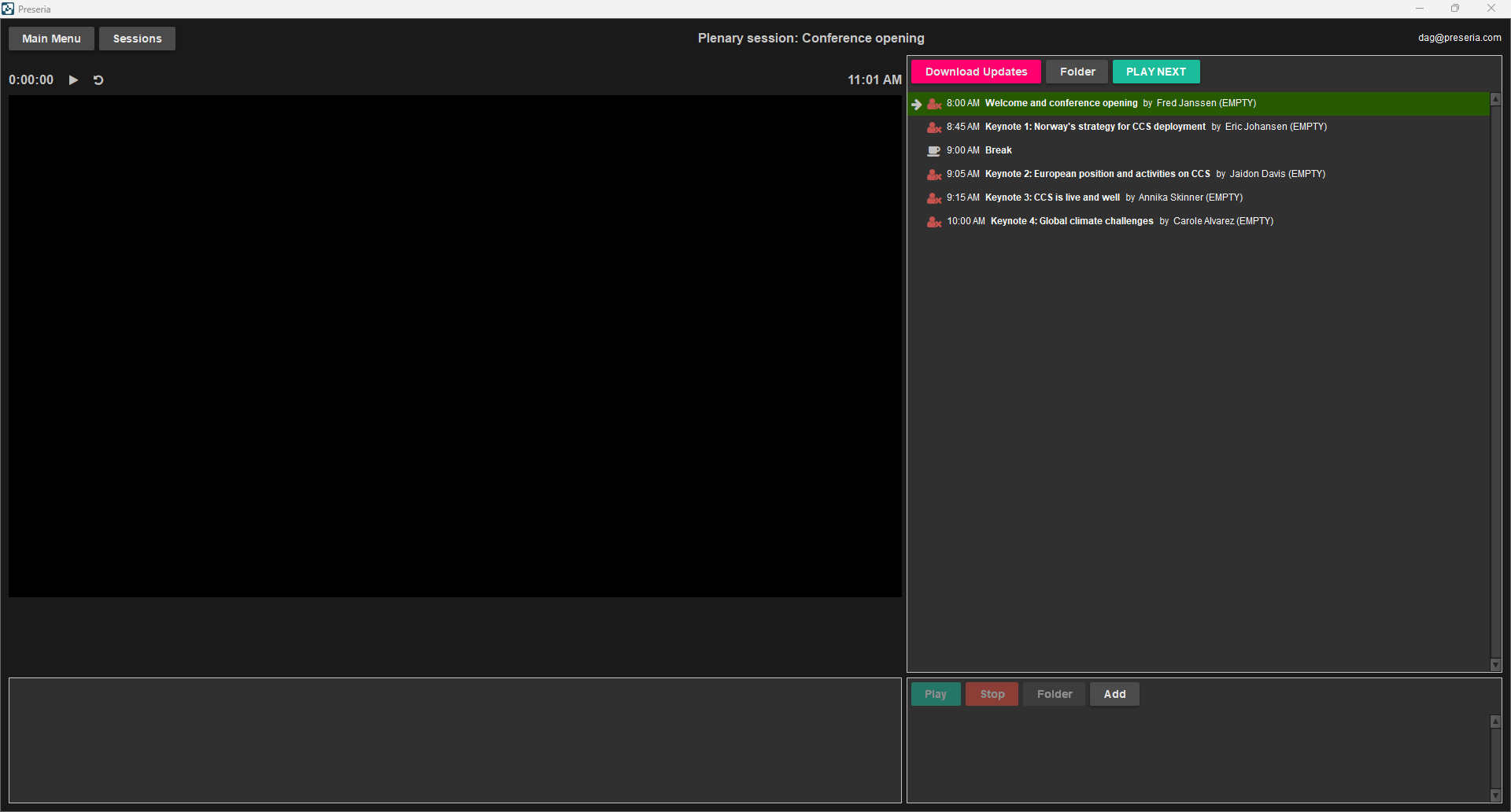Click the red Stop button
The height and width of the screenshot is (812, 1511).
[992, 694]
